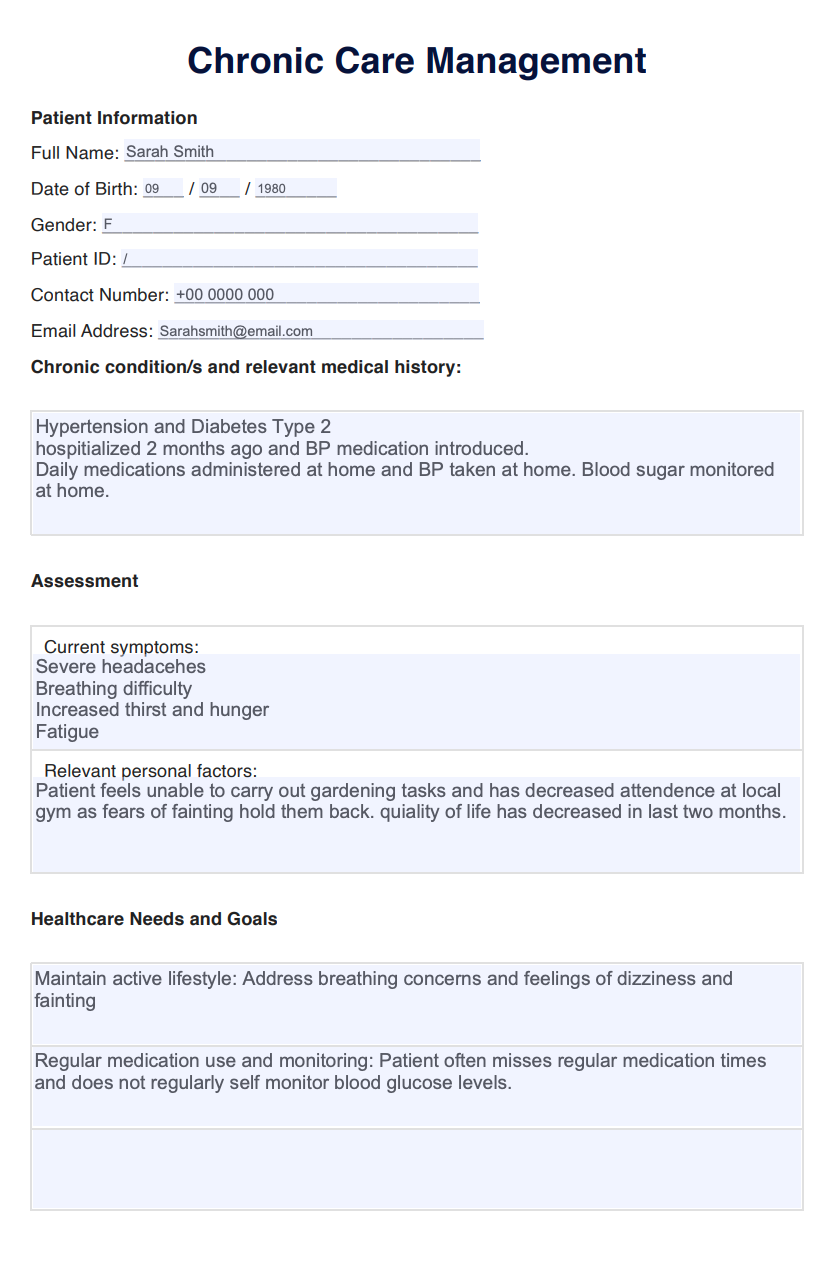Click into the Patient ID field
Image resolution: width=840 pixels, height=1266 pixels.
coord(299,259)
